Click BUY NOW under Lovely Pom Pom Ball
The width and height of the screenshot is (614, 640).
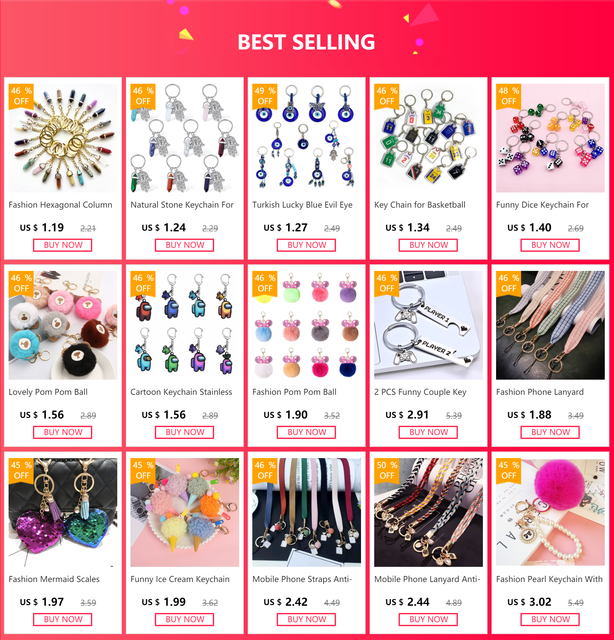click(62, 432)
